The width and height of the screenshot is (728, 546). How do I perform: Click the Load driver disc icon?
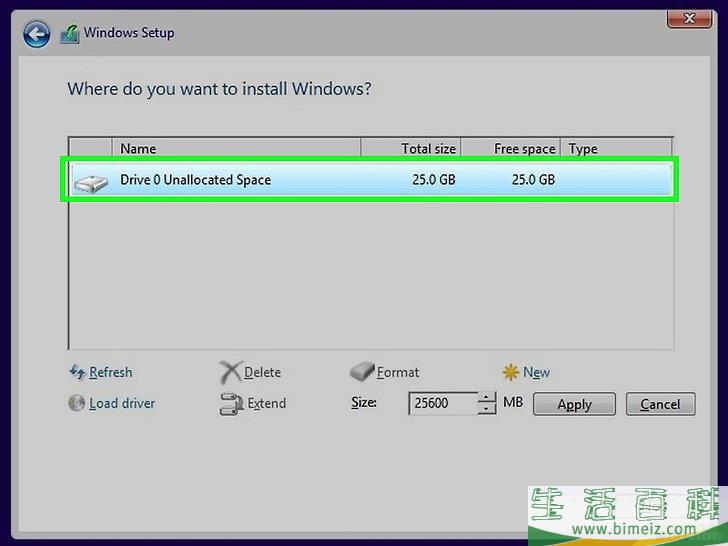pyautogui.click(x=77, y=404)
